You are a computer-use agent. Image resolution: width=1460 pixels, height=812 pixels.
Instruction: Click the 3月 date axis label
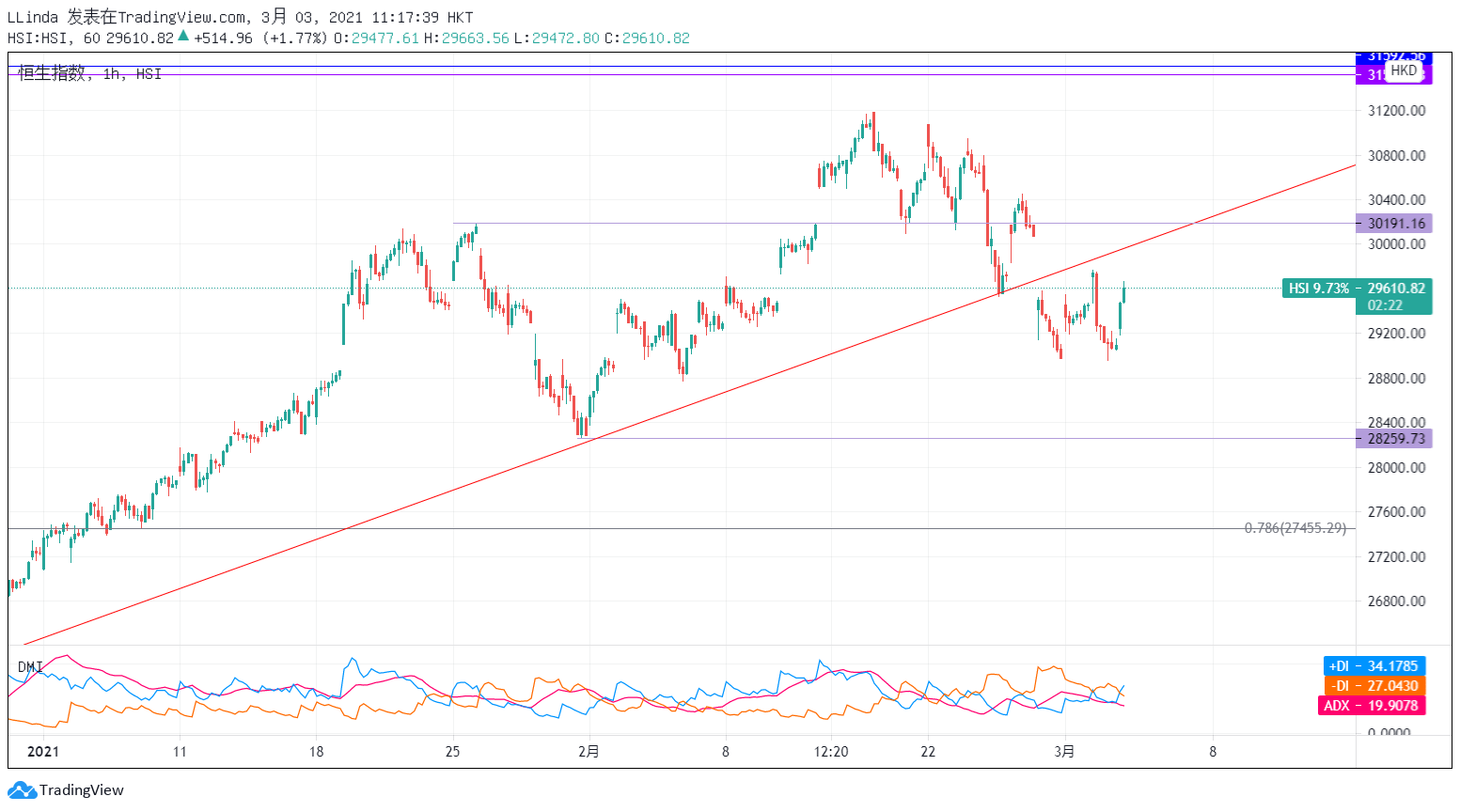tap(1064, 752)
